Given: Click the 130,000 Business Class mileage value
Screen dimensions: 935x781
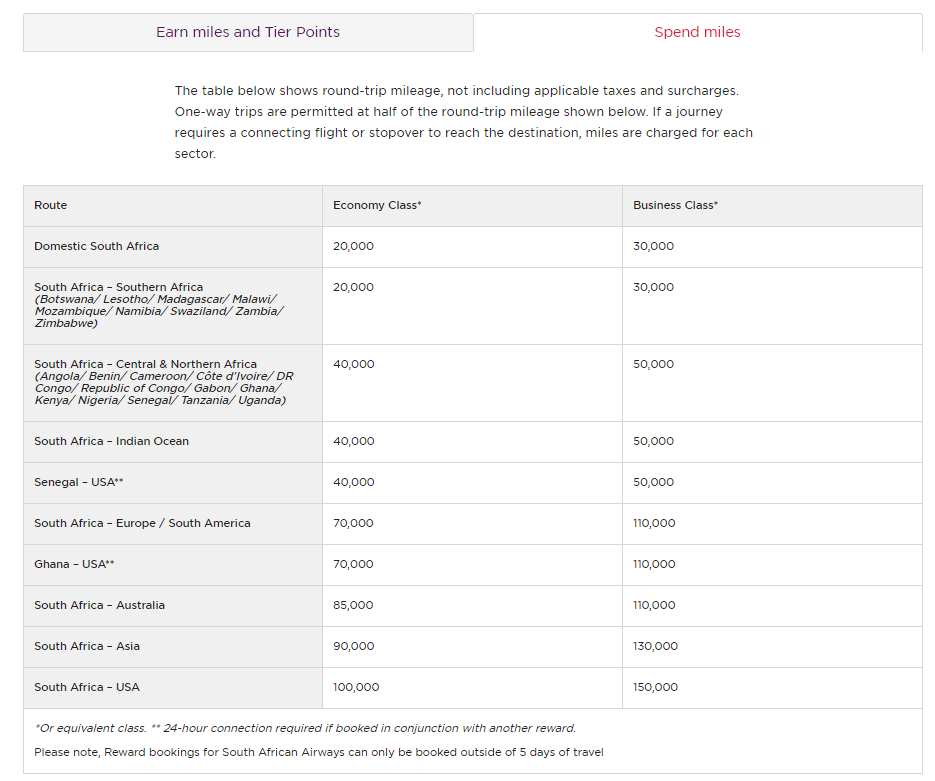Looking at the screenshot, I should 655,646.
